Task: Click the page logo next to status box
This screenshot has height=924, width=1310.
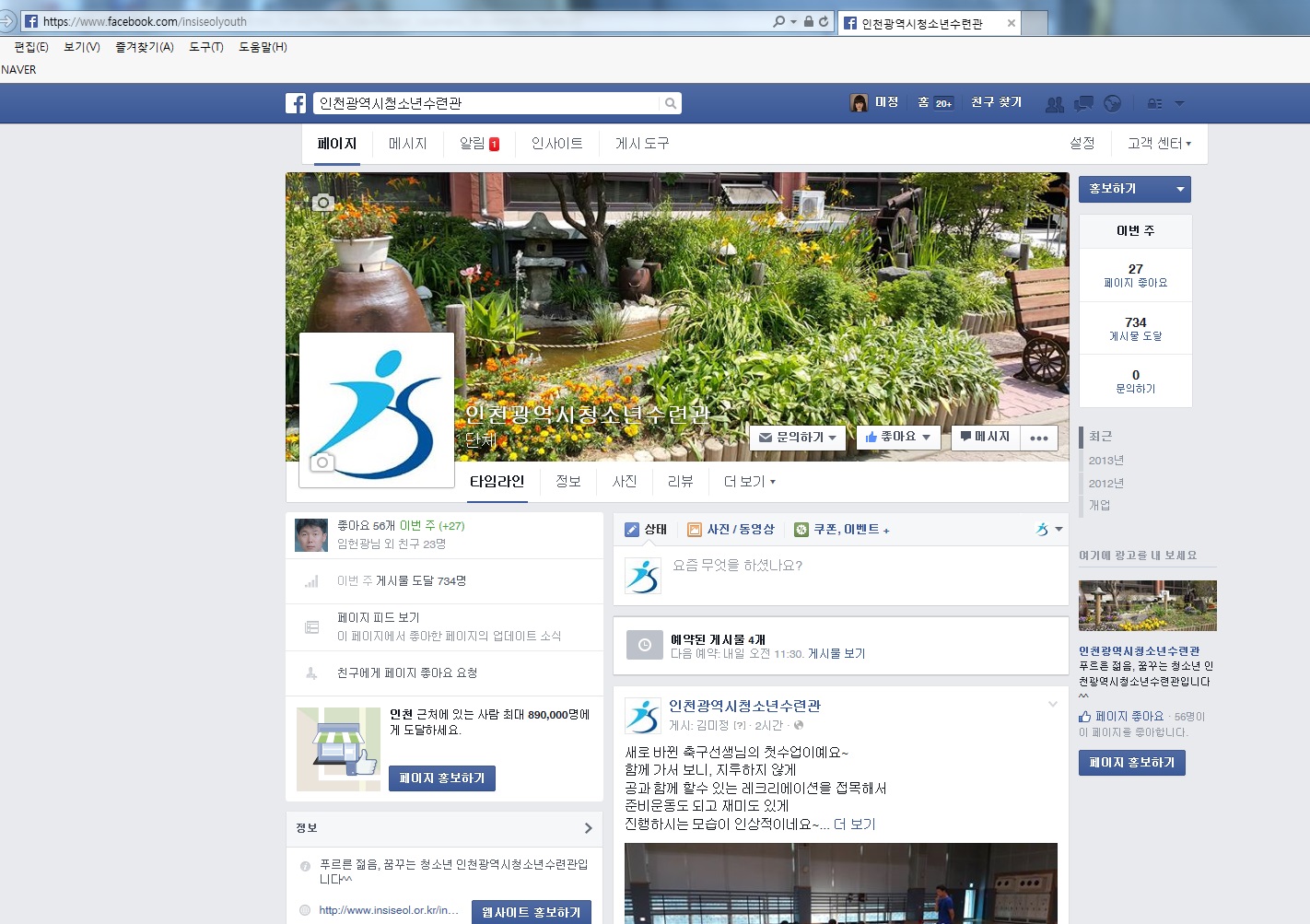Action: click(x=643, y=576)
